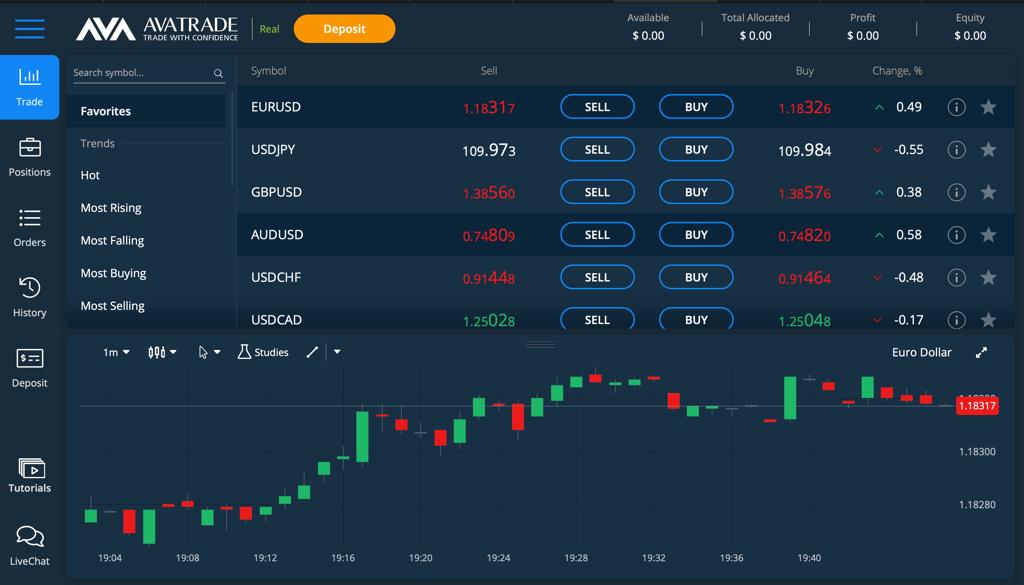Click the Change, % column header
This screenshot has width=1024, height=585.
click(x=897, y=71)
